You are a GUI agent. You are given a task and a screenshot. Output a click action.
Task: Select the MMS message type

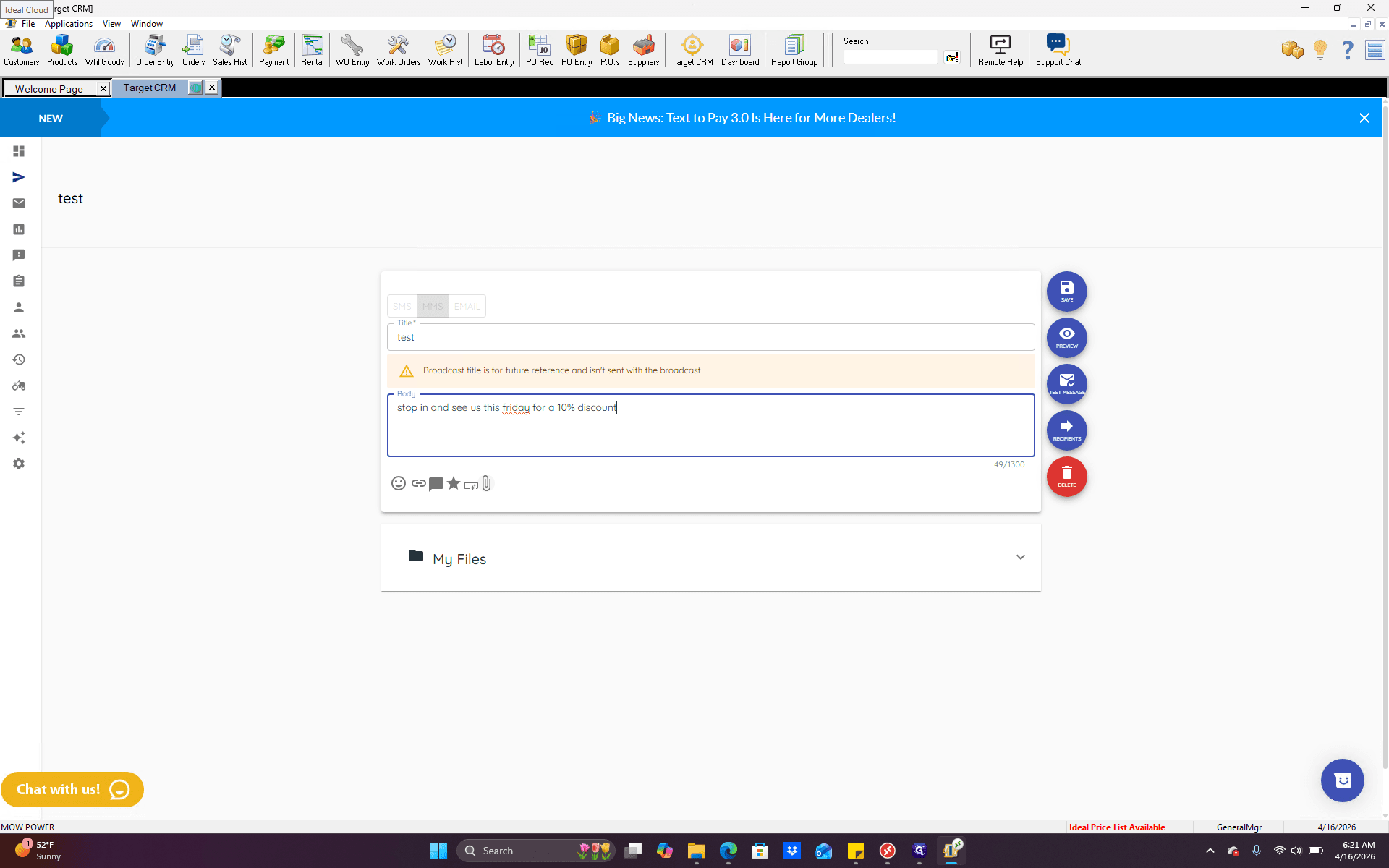(433, 306)
